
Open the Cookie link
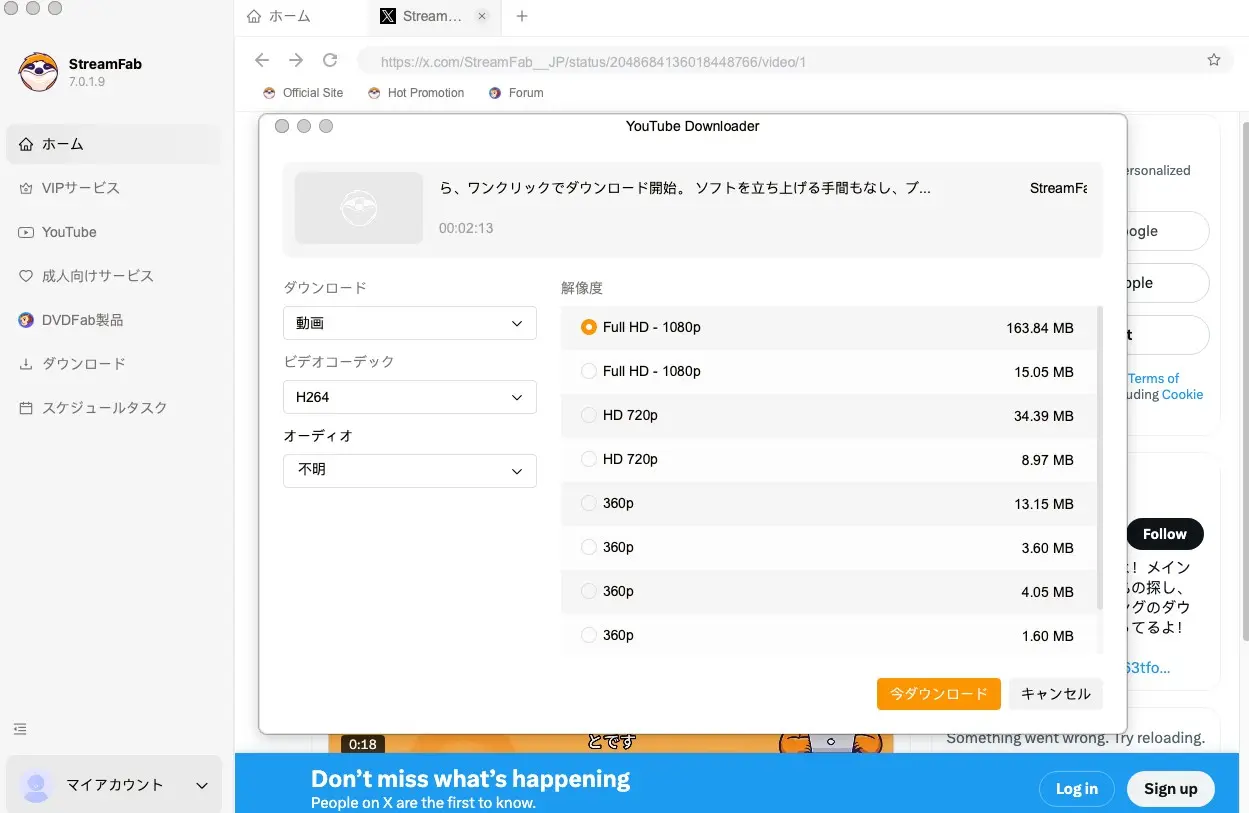pyautogui.click(x=1182, y=394)
